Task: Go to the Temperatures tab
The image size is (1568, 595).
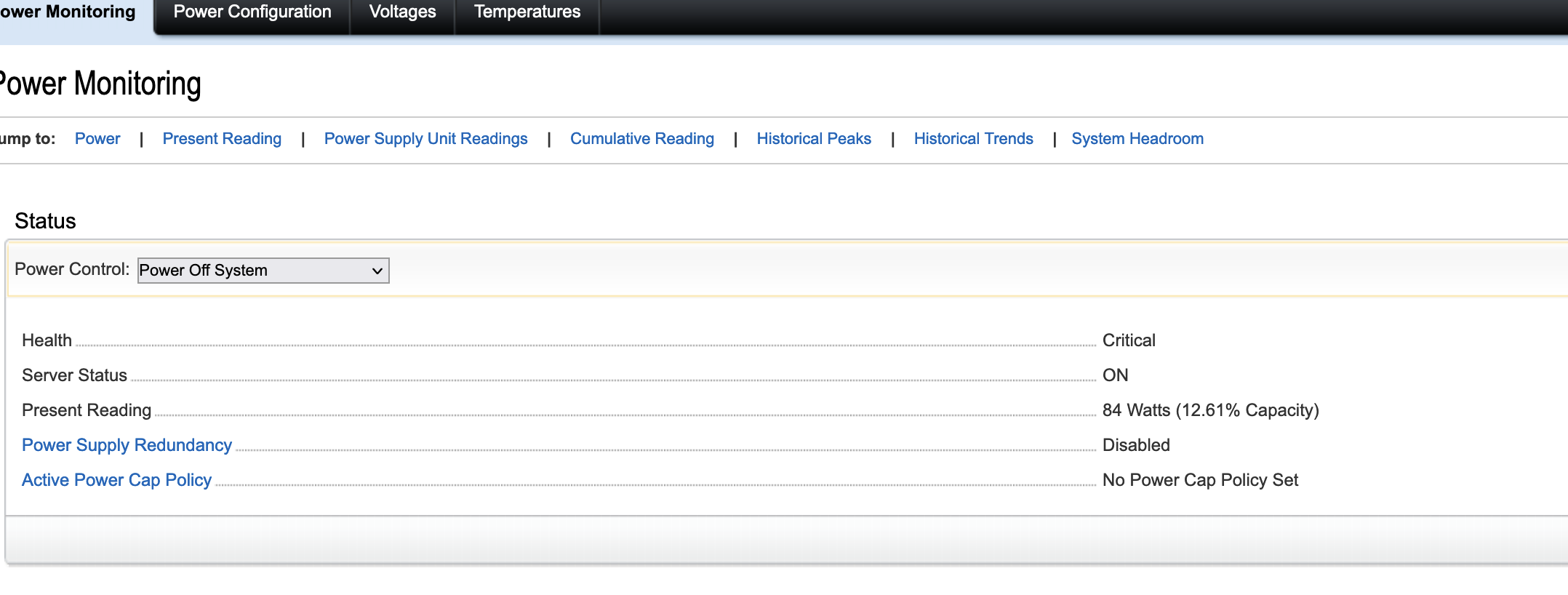Action: [x=527, y=12]
